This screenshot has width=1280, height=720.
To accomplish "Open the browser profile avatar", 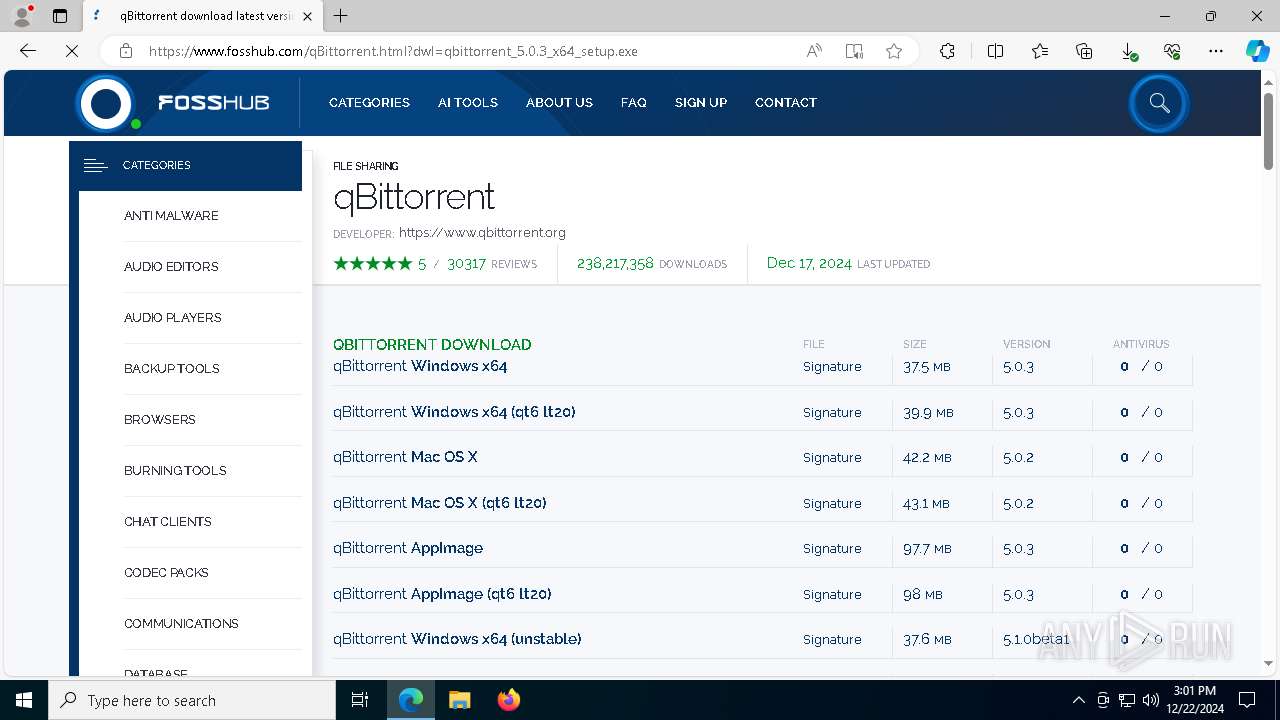I will (x=22, y=16).
